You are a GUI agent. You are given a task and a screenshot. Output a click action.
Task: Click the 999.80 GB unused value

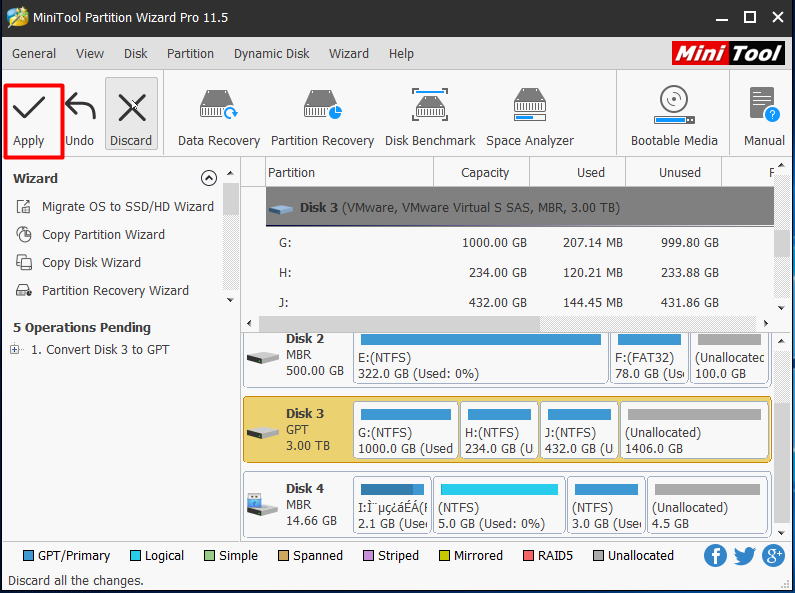click(x=690, y=243)
